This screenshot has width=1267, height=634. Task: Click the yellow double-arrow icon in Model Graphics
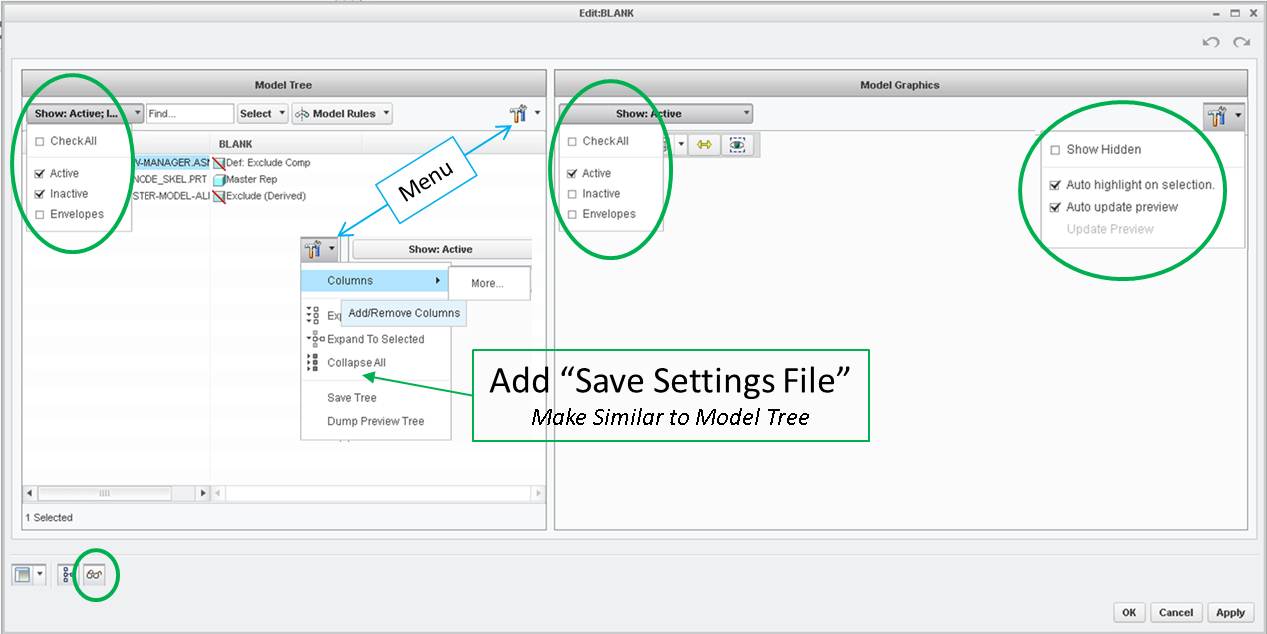(x=704, y=145)
